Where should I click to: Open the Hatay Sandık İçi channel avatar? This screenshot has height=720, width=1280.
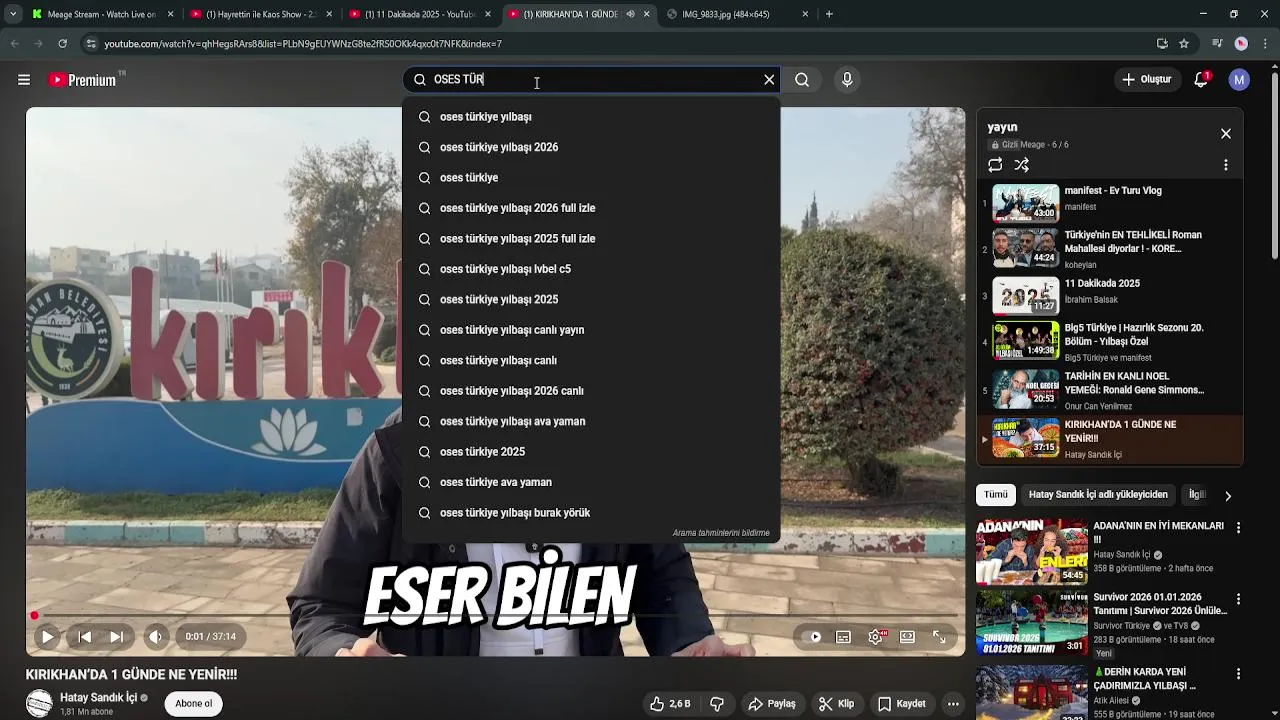tap(39, 704)
